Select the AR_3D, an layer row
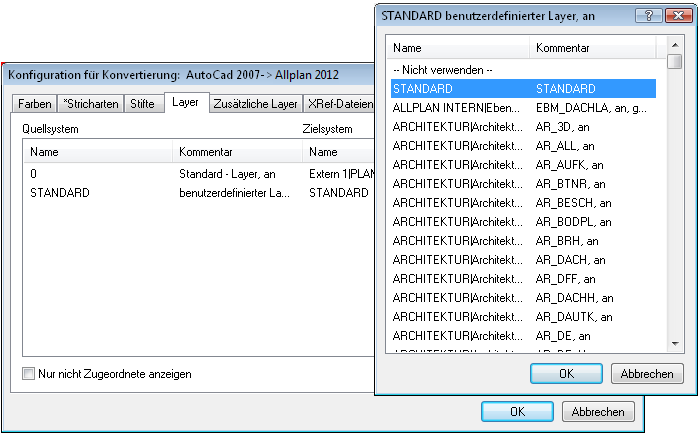 [x=523, y=127]
